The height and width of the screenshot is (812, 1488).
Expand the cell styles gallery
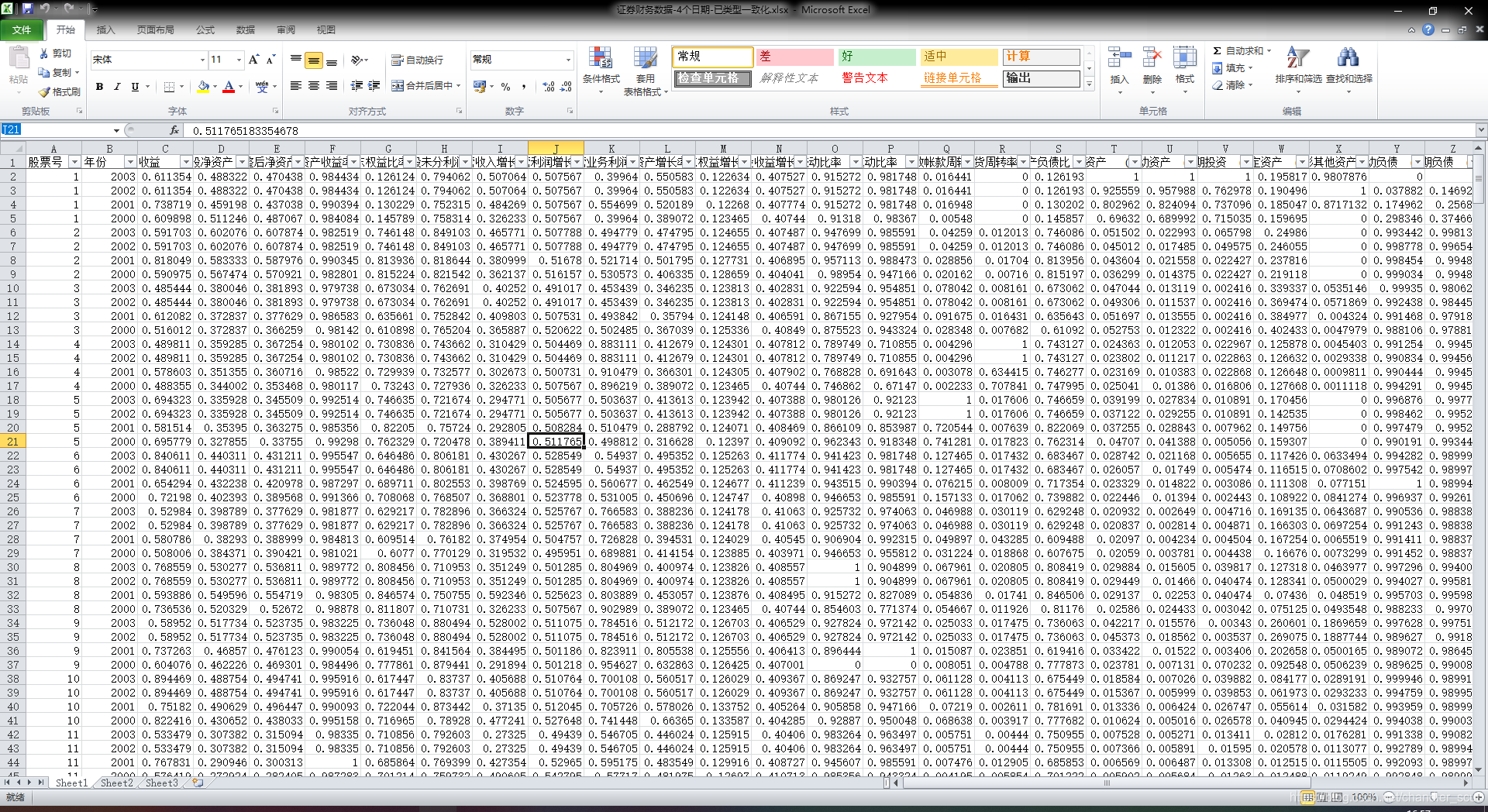coord(1089,84)
